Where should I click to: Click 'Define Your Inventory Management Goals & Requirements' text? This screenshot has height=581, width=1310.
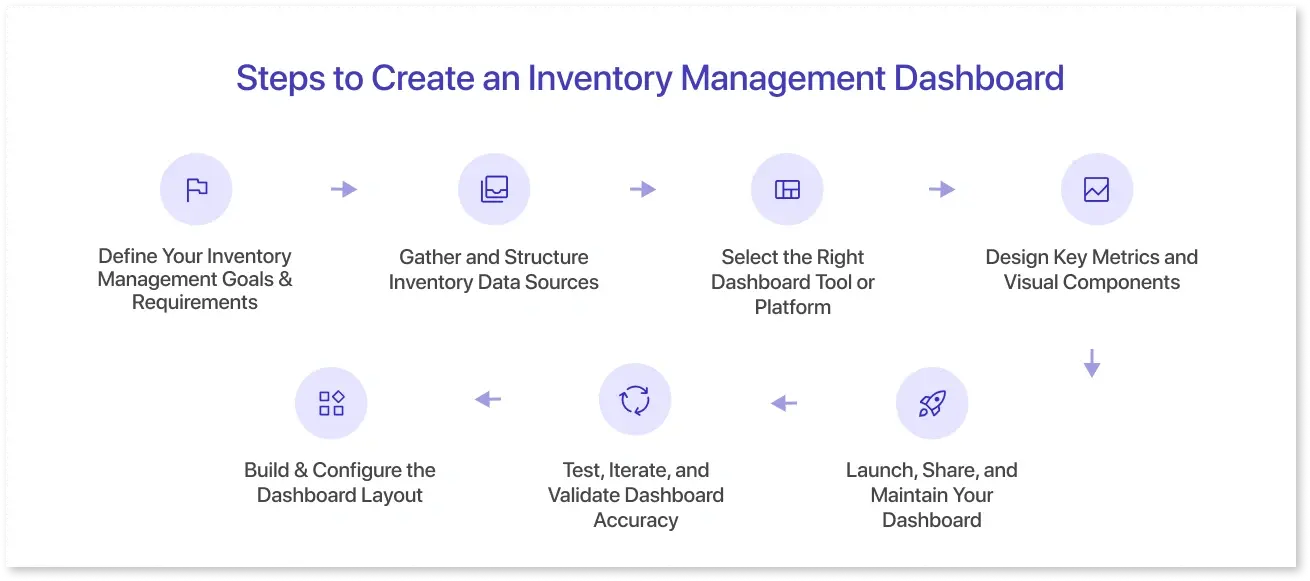(195, 280)
